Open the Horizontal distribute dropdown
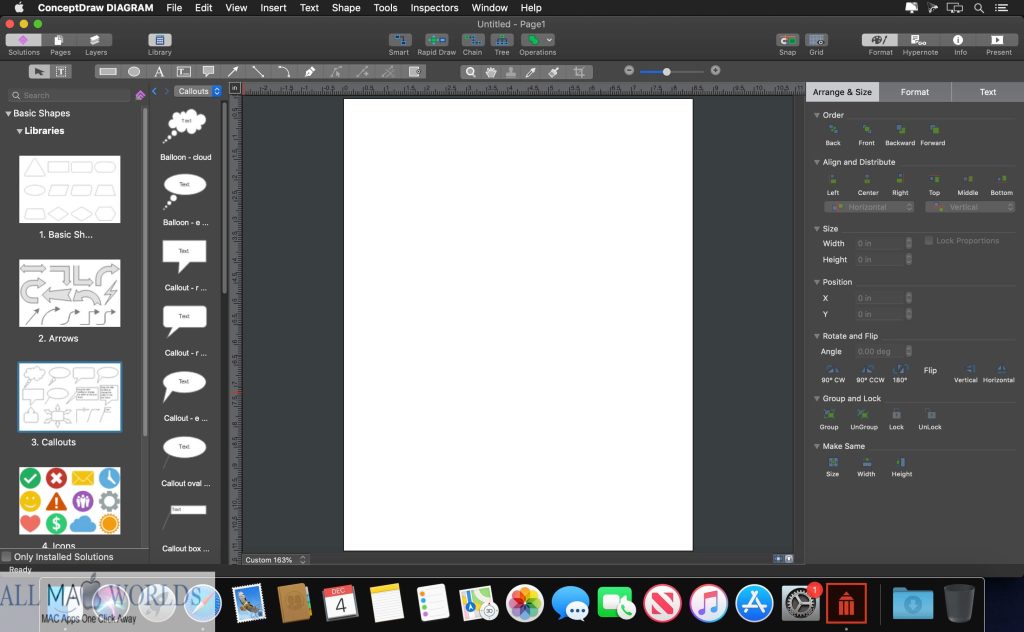The width and height of the screenshot is (1024, 632). [x=869, y=207]
